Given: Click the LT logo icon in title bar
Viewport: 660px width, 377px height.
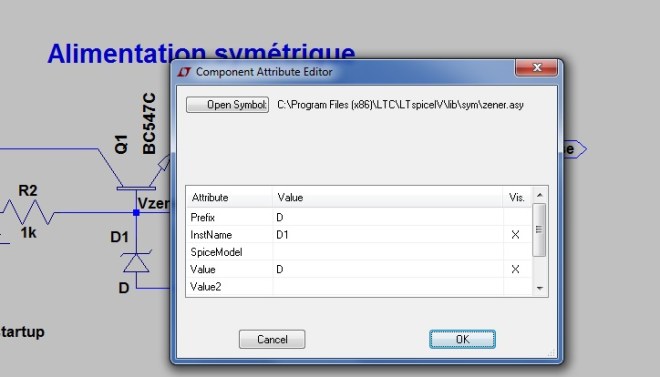Looking at the screenshot, I should tap(184, 72).
